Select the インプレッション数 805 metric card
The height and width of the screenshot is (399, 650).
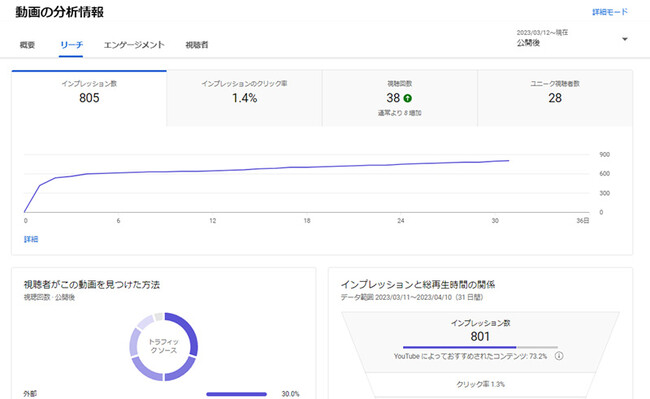click(89, 98)
